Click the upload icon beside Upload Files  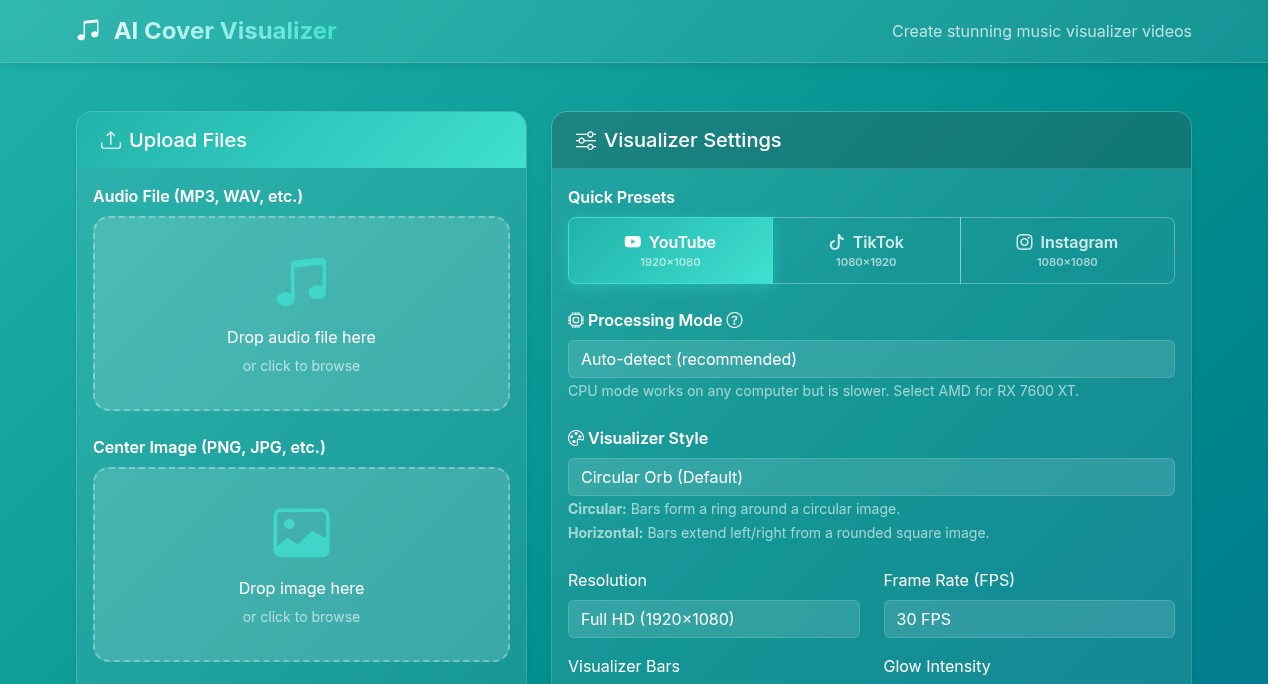[111, 140]
